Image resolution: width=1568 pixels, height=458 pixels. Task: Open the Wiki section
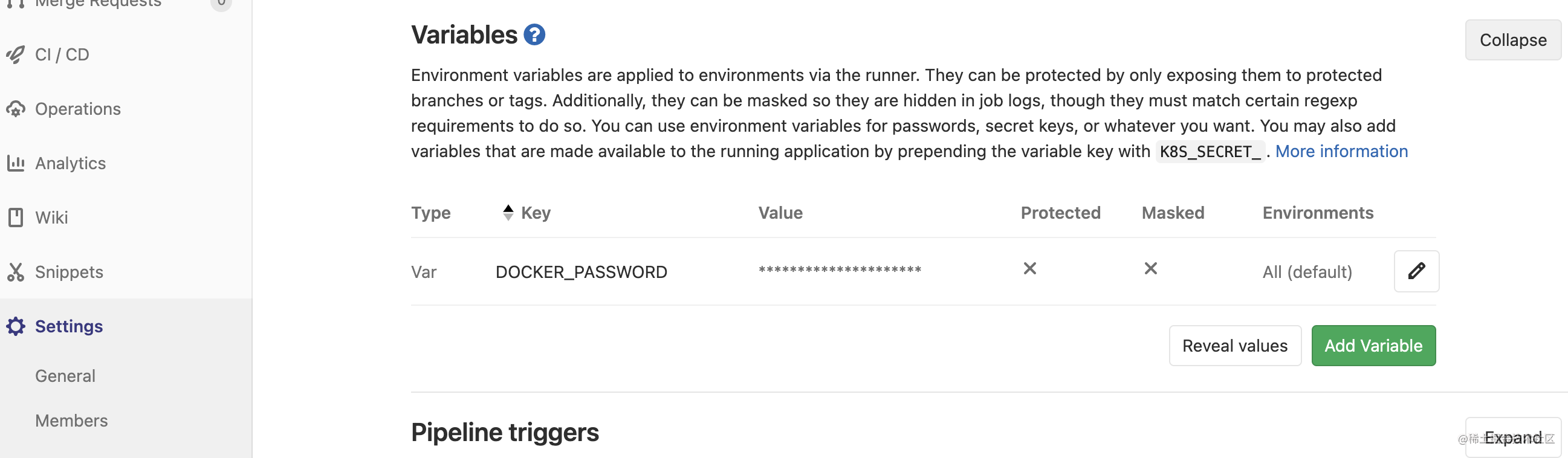point(51,217)
